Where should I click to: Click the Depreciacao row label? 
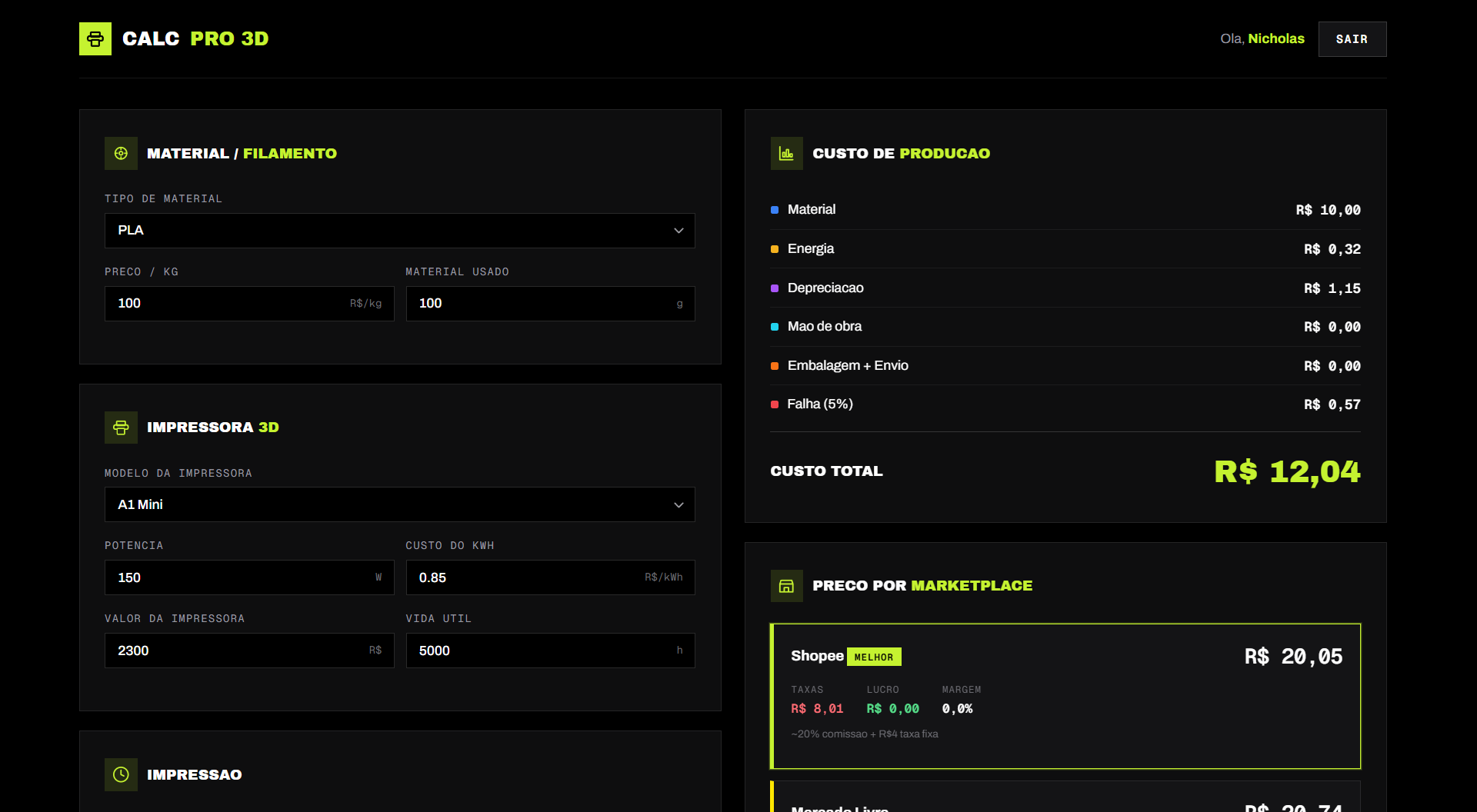pos(825,288)
